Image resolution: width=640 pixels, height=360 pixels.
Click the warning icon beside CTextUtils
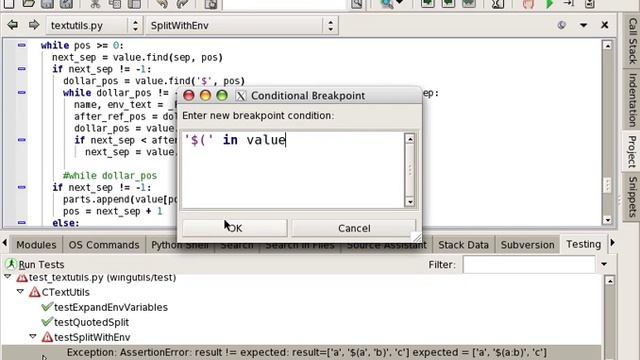tap(34, 292)
